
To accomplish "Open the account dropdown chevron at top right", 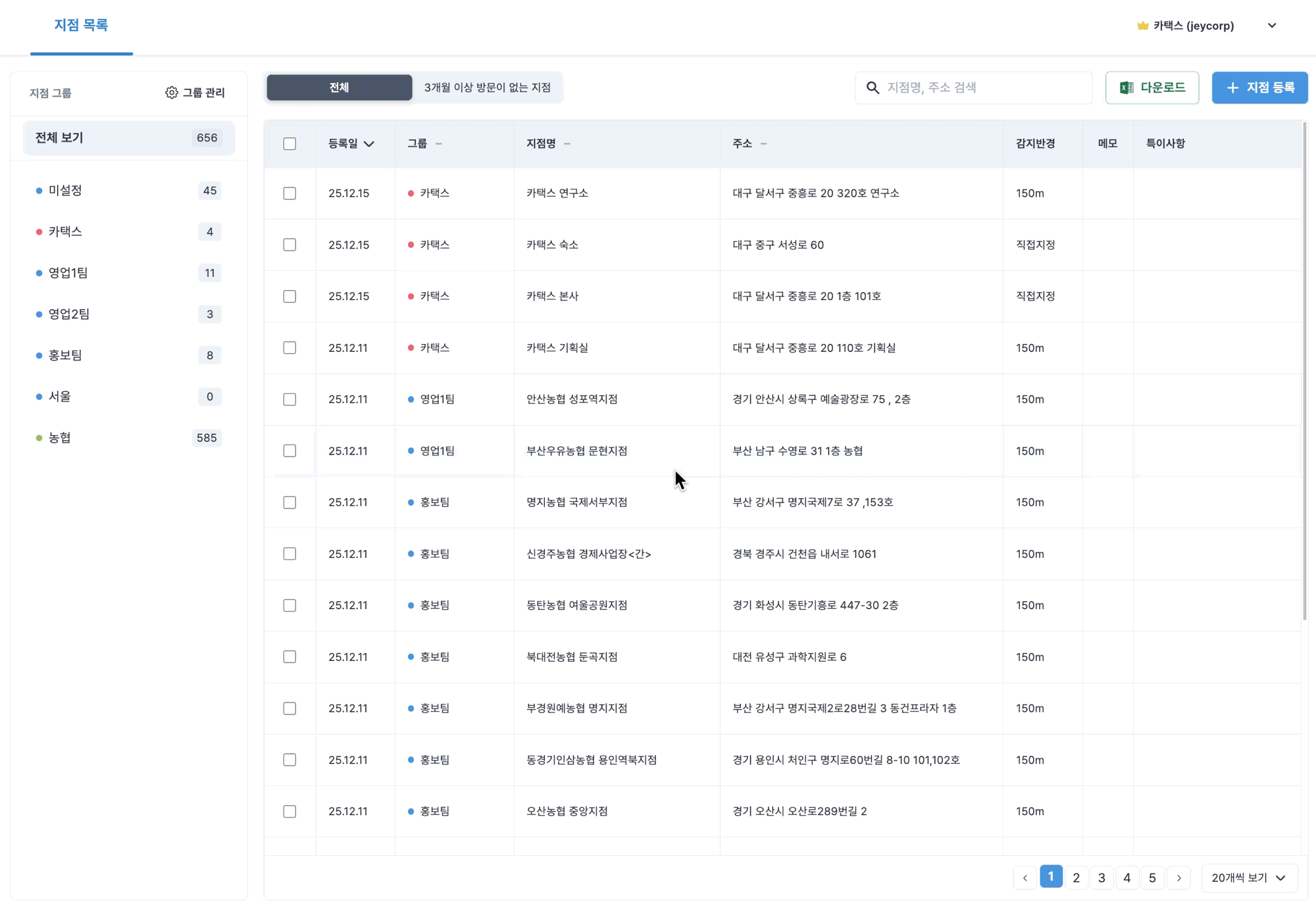I will pyautogui.click(x=1271, y=26).
